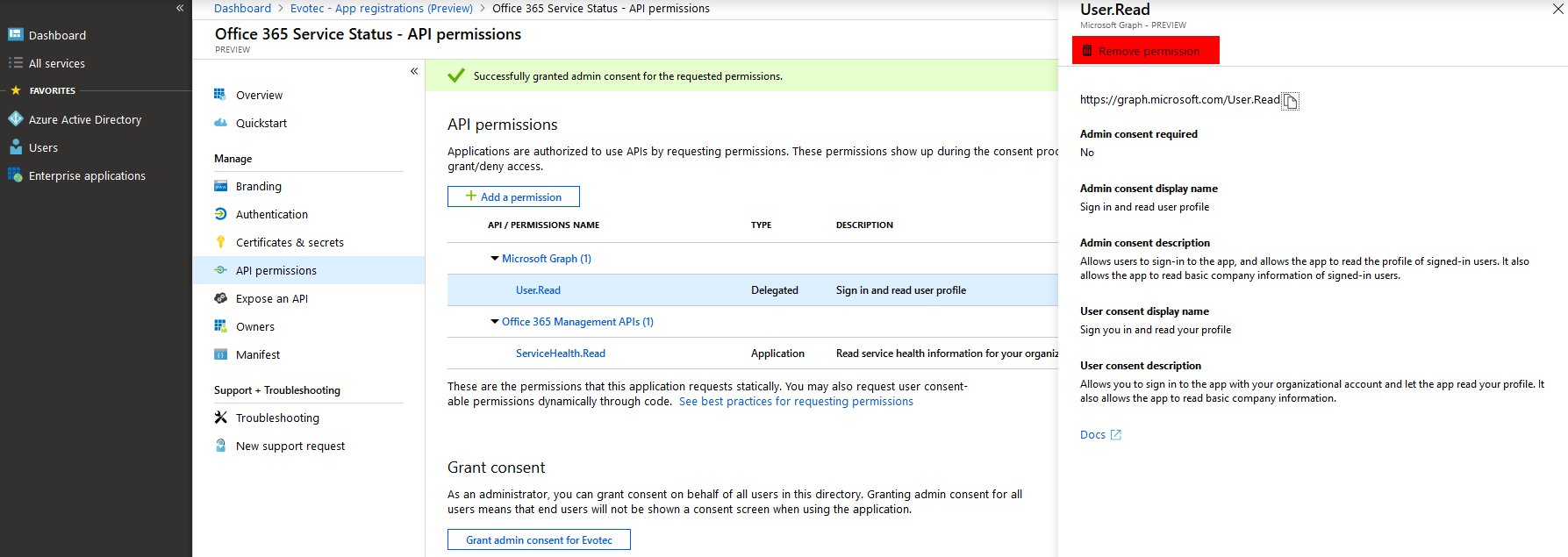Open the Authentication menu item
This screenshot has width=1568, height=557.
271,214
